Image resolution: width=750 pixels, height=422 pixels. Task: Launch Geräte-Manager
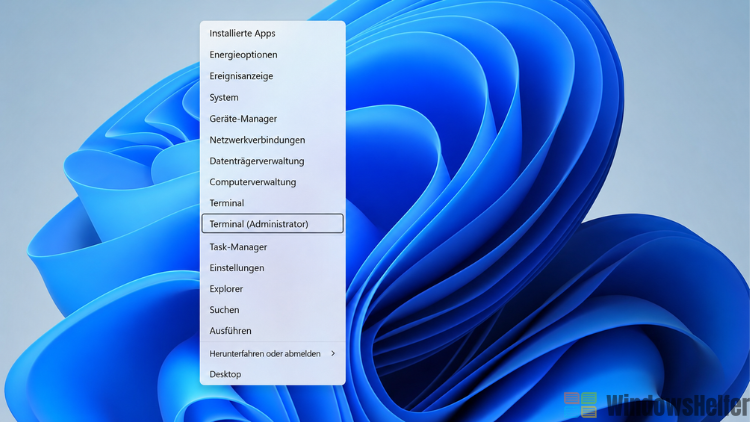[x=273, y=119]
